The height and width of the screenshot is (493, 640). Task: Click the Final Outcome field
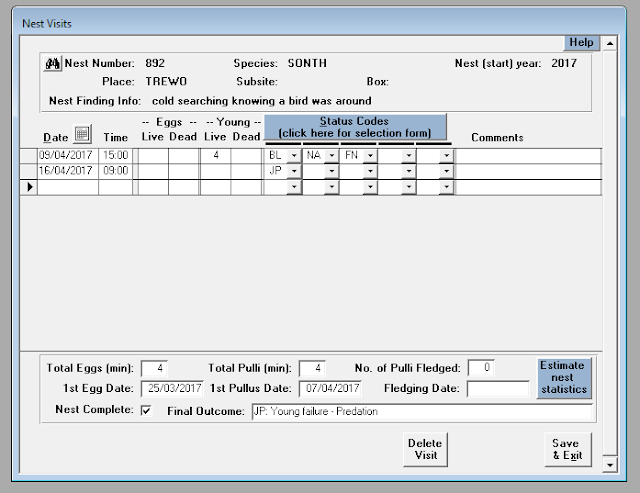pyautogui.click(x=422, y=411)
